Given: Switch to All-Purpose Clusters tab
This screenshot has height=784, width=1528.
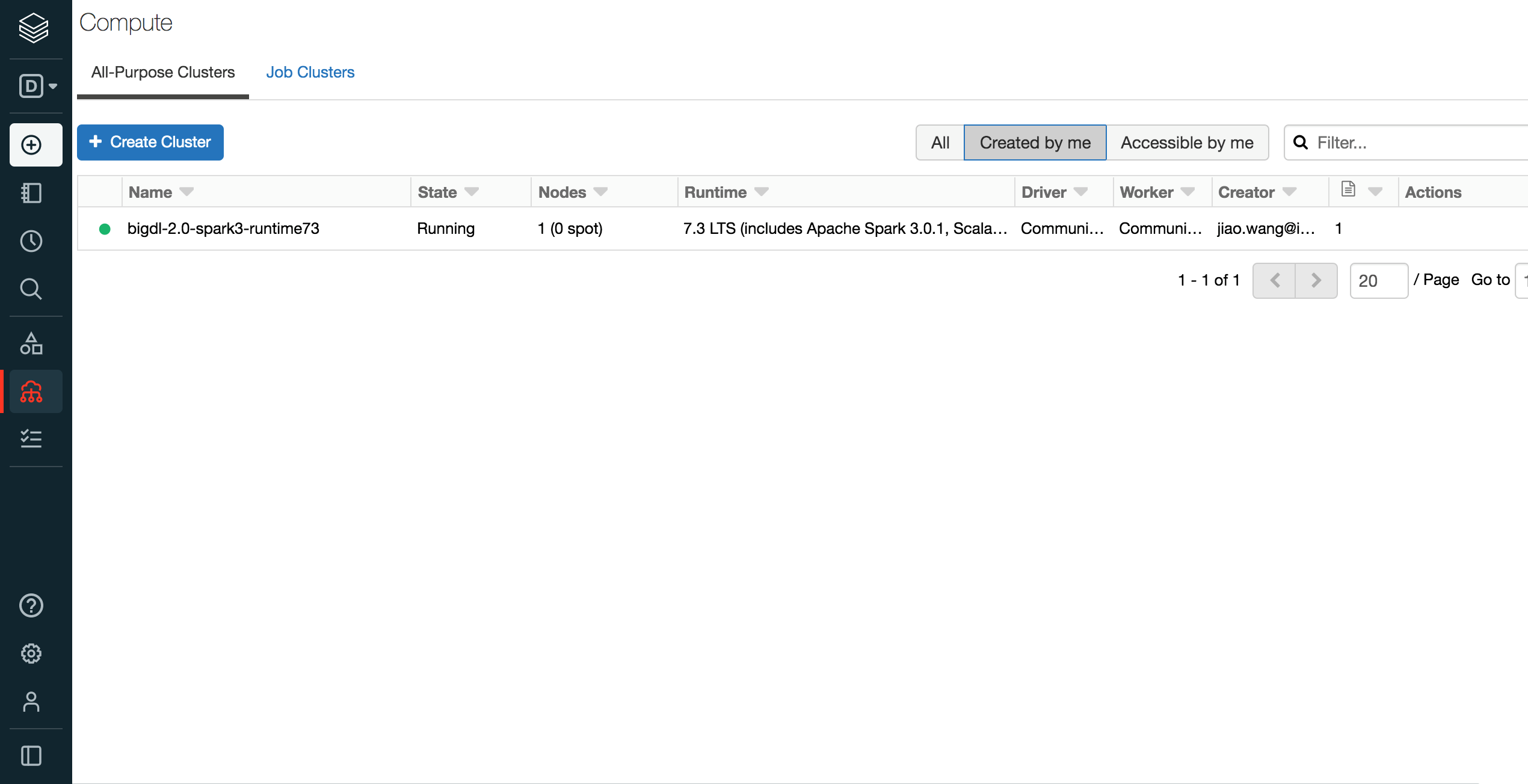Looking at the screenshot, I should click(162, 72).
